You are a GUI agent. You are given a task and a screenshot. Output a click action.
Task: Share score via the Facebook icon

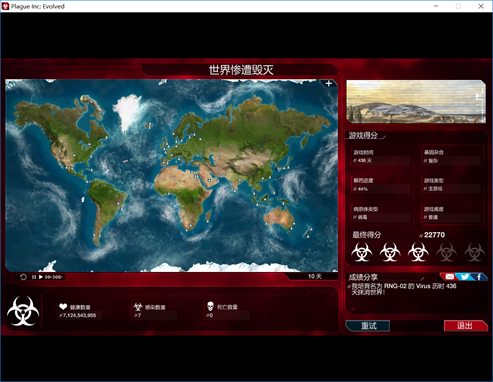tap(479, 276)
